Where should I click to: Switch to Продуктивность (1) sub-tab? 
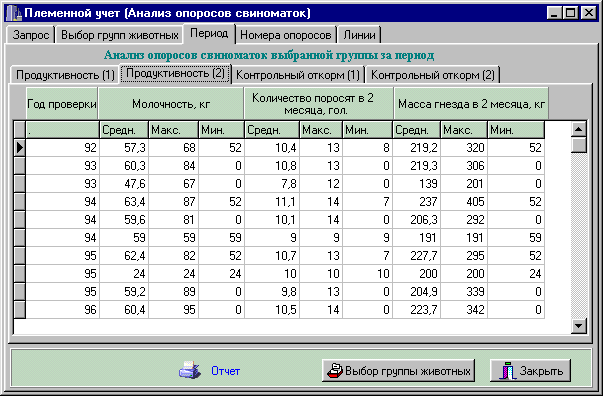[x=65, y=75]
